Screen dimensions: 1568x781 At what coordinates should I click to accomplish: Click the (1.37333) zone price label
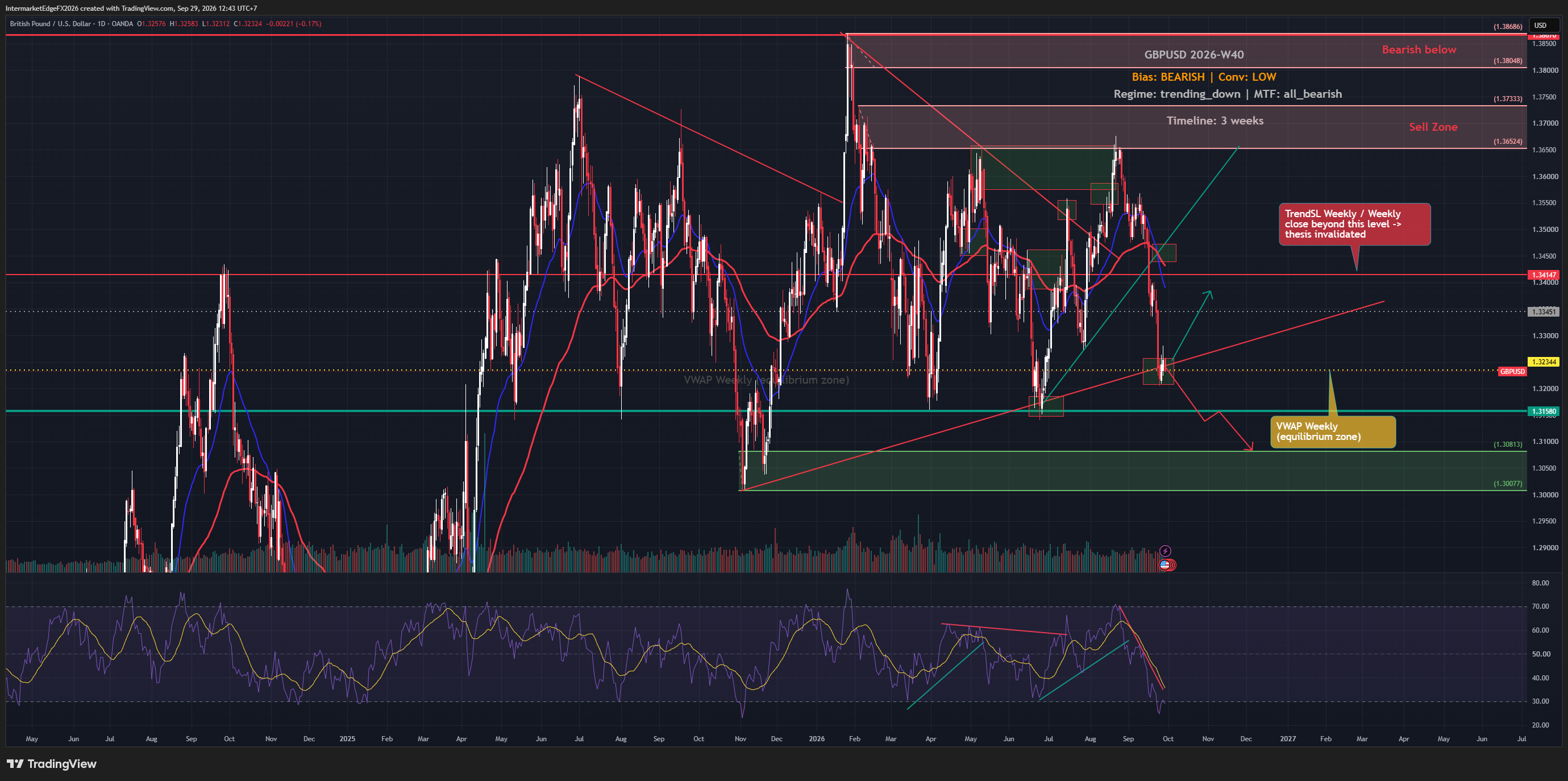tap(1507, 98)
